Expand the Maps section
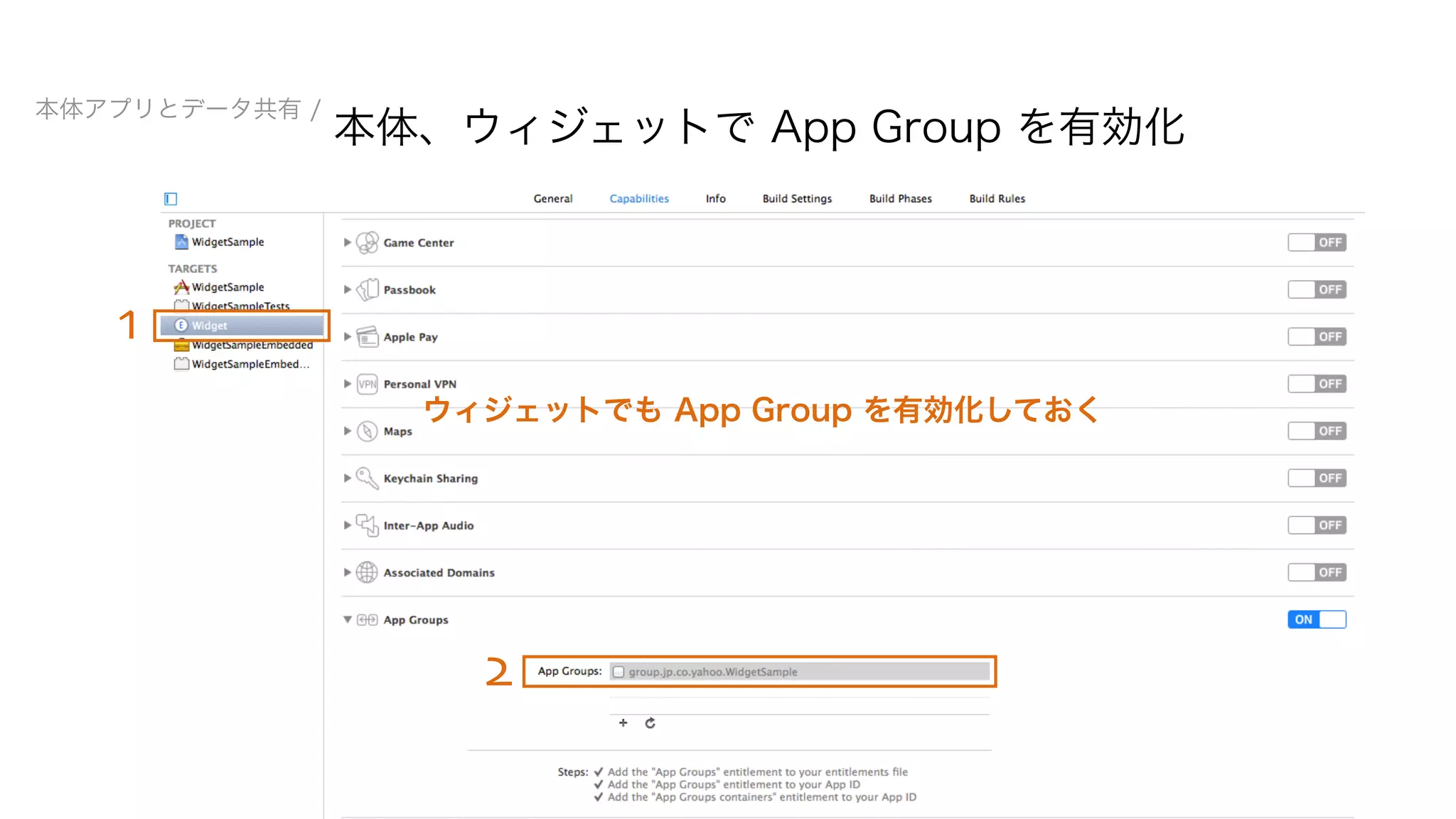Viewport: 1456px width, 819px height. pos(347,431)
